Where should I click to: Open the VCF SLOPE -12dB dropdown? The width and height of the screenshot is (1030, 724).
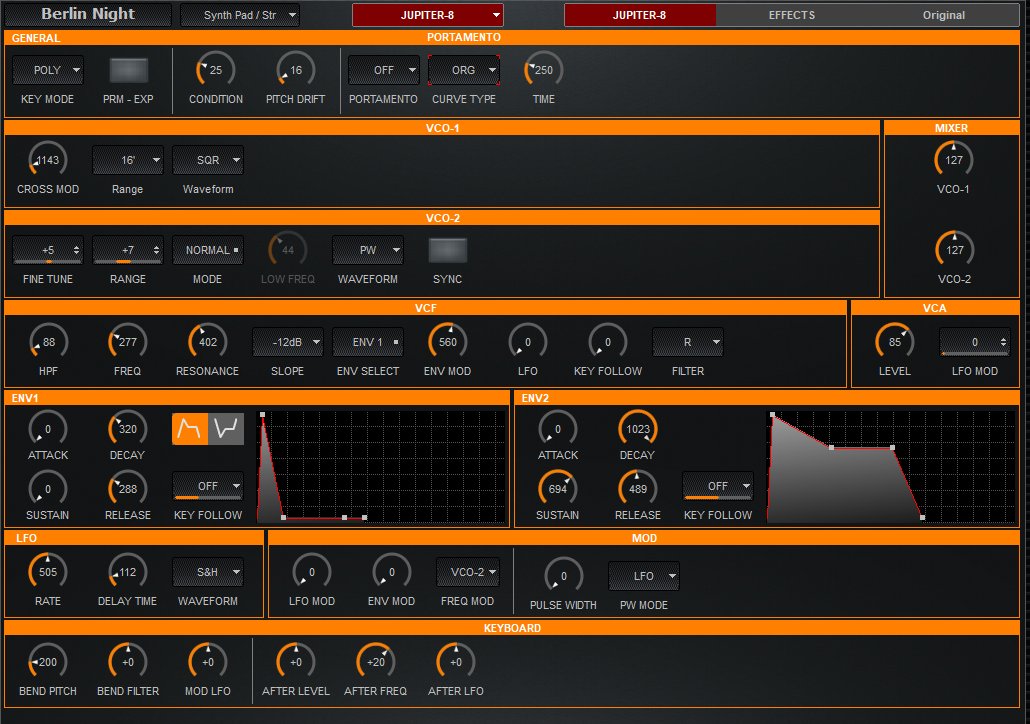point(288,342)
